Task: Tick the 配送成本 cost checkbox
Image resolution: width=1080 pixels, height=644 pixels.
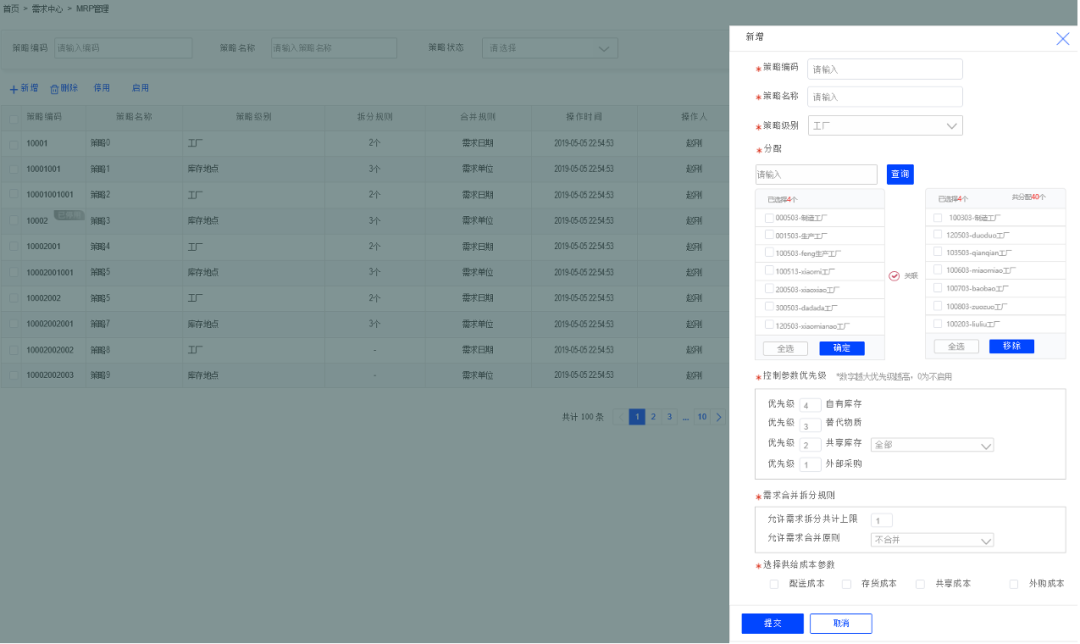Action: pyautogui.click(x=773, y=584)
